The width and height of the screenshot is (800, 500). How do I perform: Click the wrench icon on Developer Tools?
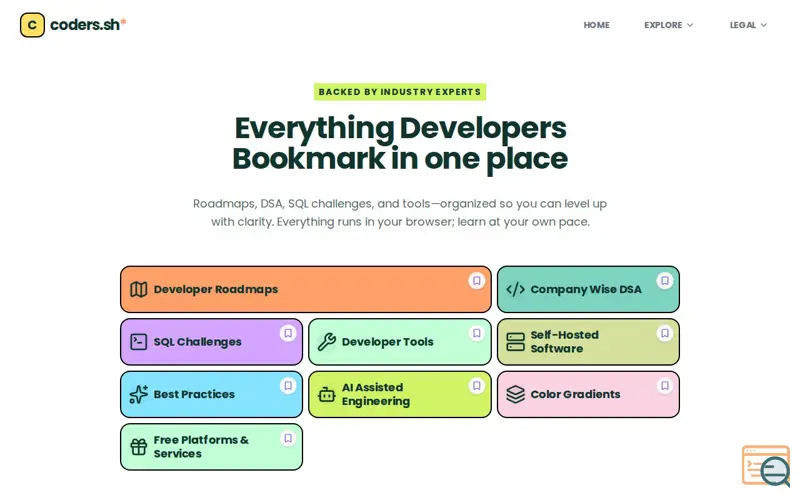click(x=327, y=342)
